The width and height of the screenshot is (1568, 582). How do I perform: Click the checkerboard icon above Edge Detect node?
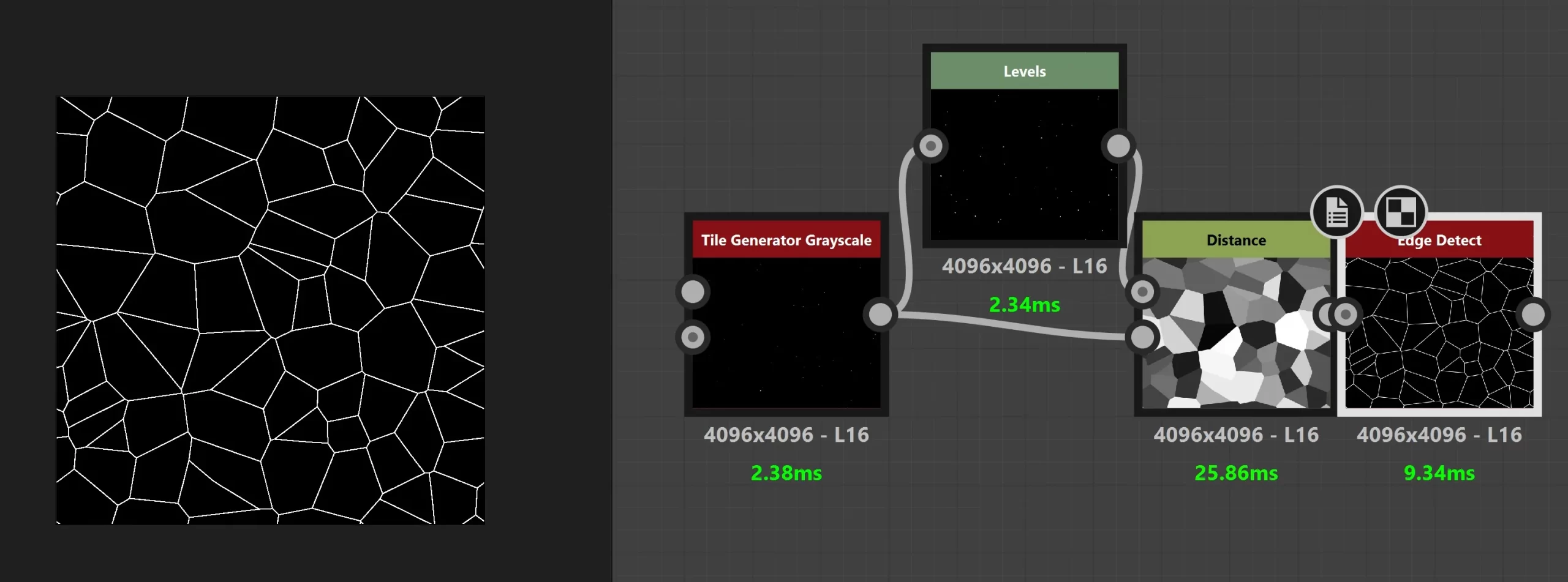1401,212
